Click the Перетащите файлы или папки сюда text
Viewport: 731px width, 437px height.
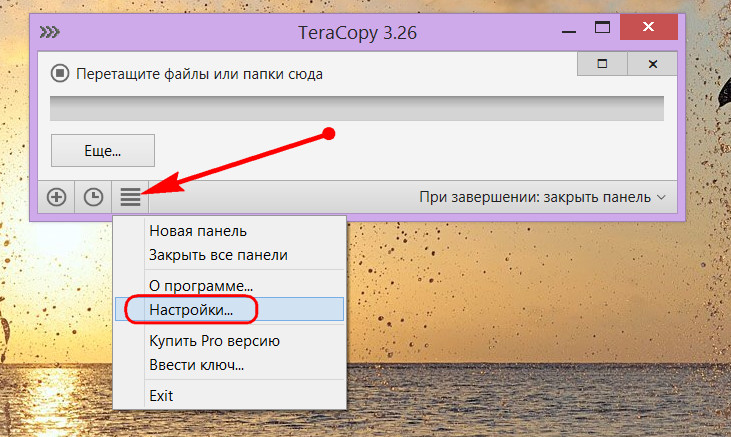pyautogui.click(x=199, y=74)
